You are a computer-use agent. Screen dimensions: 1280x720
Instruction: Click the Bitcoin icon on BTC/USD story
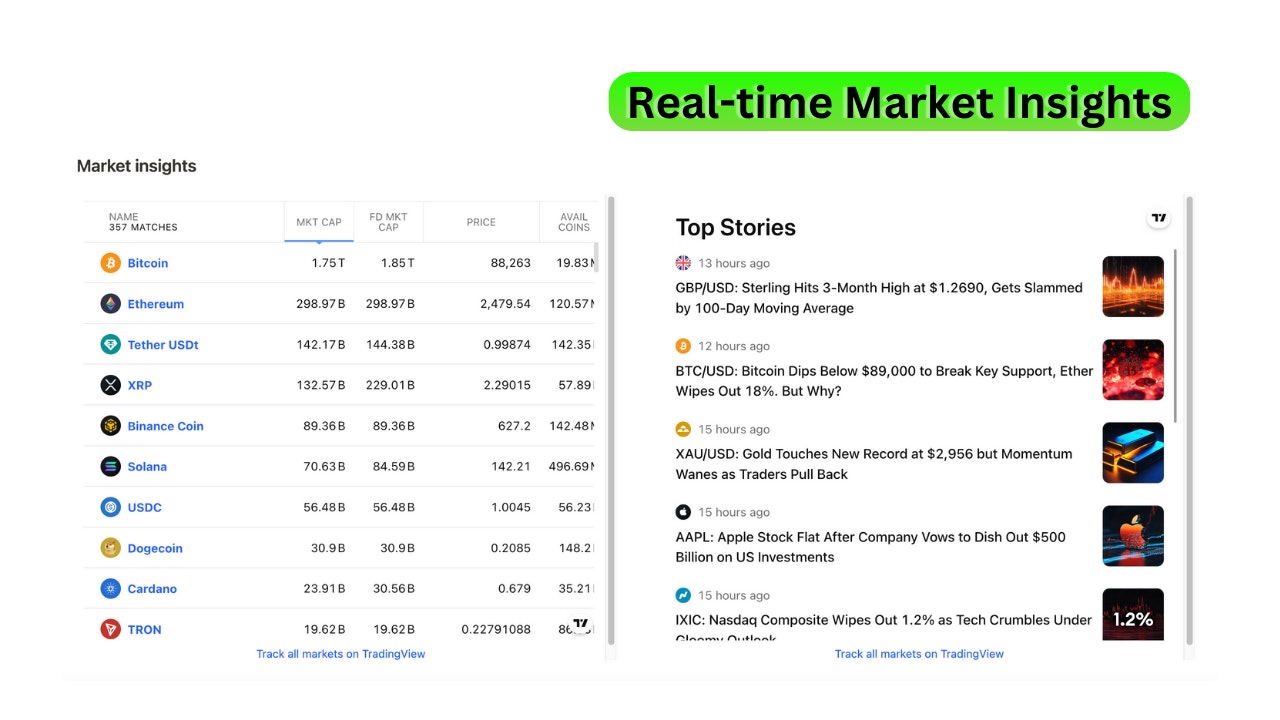pyautogui.click(x=683, y=346)
